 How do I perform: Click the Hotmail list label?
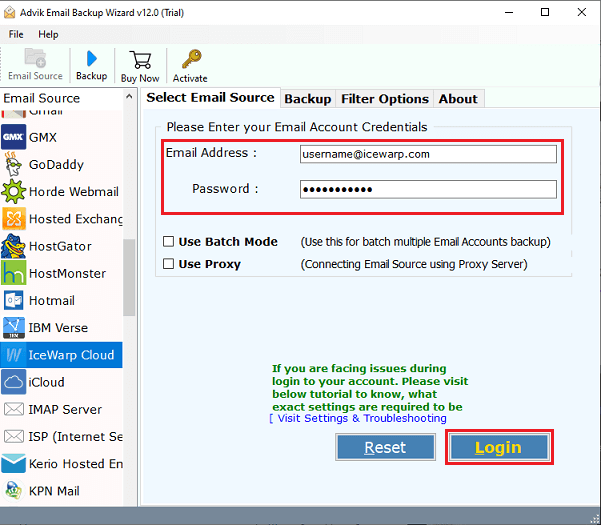[x=52, y=300]
